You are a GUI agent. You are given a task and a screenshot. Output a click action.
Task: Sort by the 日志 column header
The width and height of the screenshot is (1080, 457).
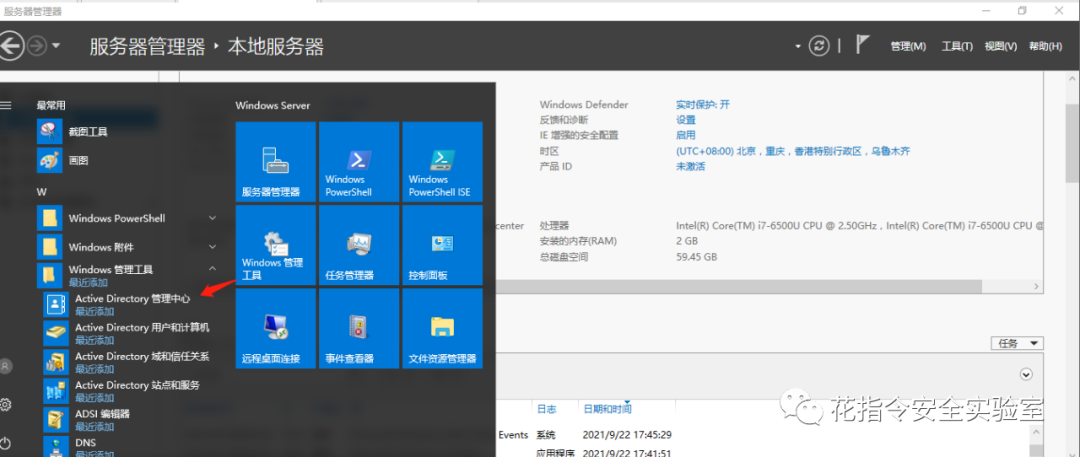(546, 409)
